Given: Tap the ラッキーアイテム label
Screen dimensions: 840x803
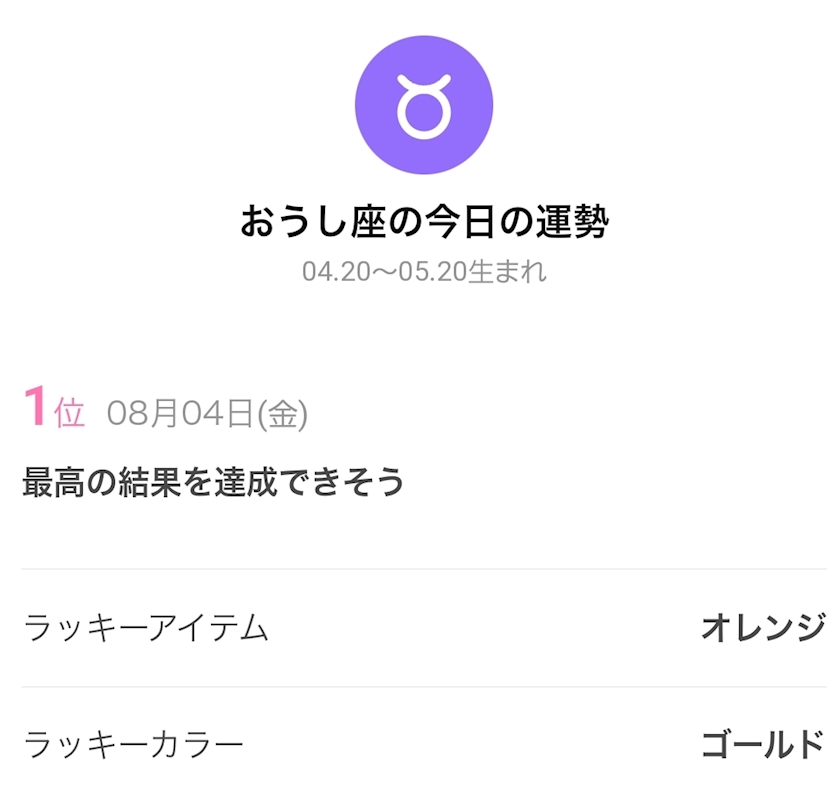Looking at the screenshot, I should click(x=146, y=627).
